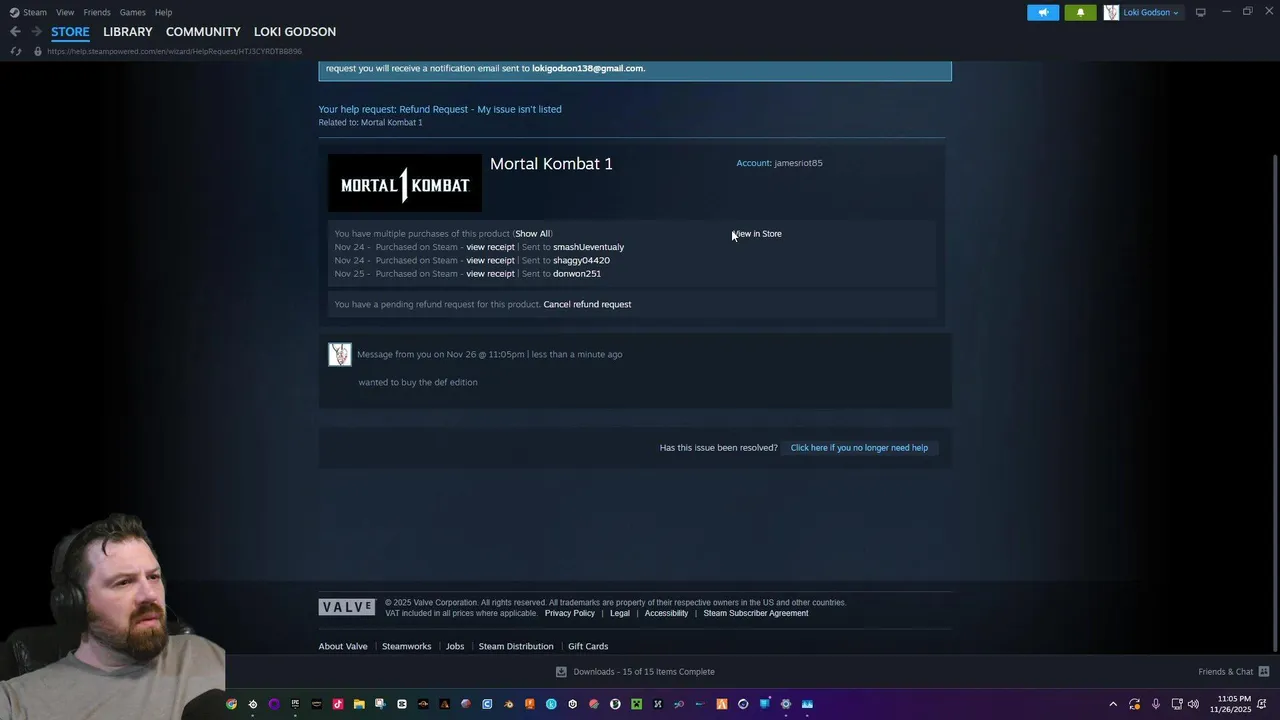Click 'Click here if you no longer need help'

[859, 448]
